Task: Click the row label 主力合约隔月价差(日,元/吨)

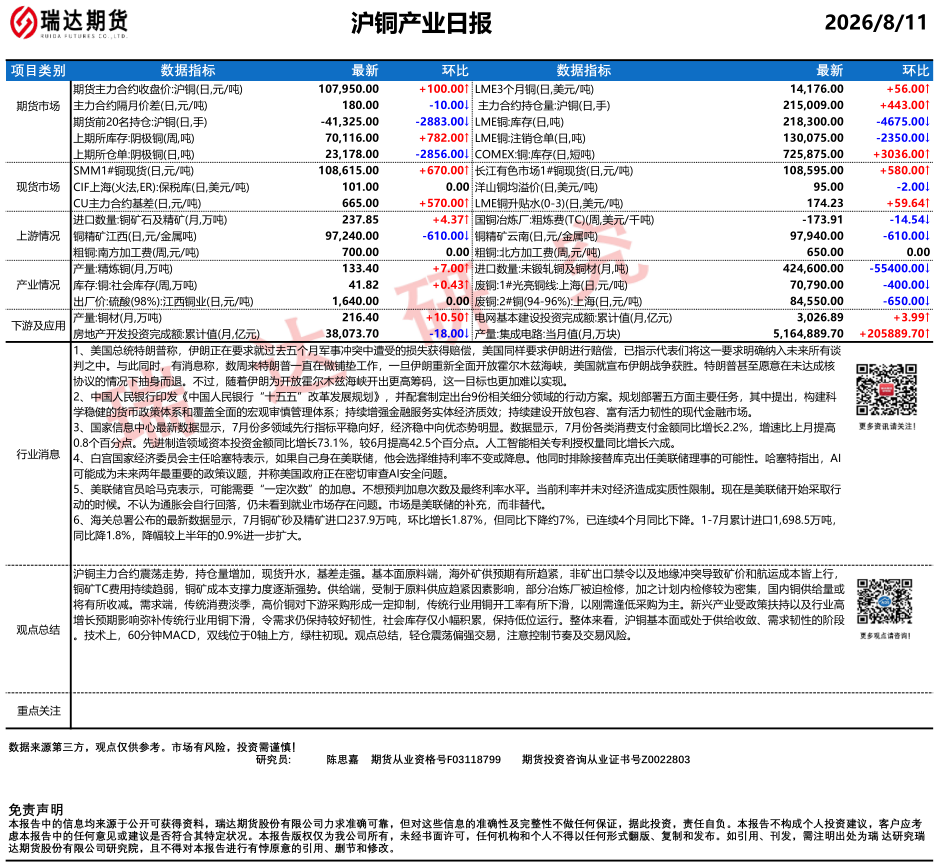Action: [141, 106]
